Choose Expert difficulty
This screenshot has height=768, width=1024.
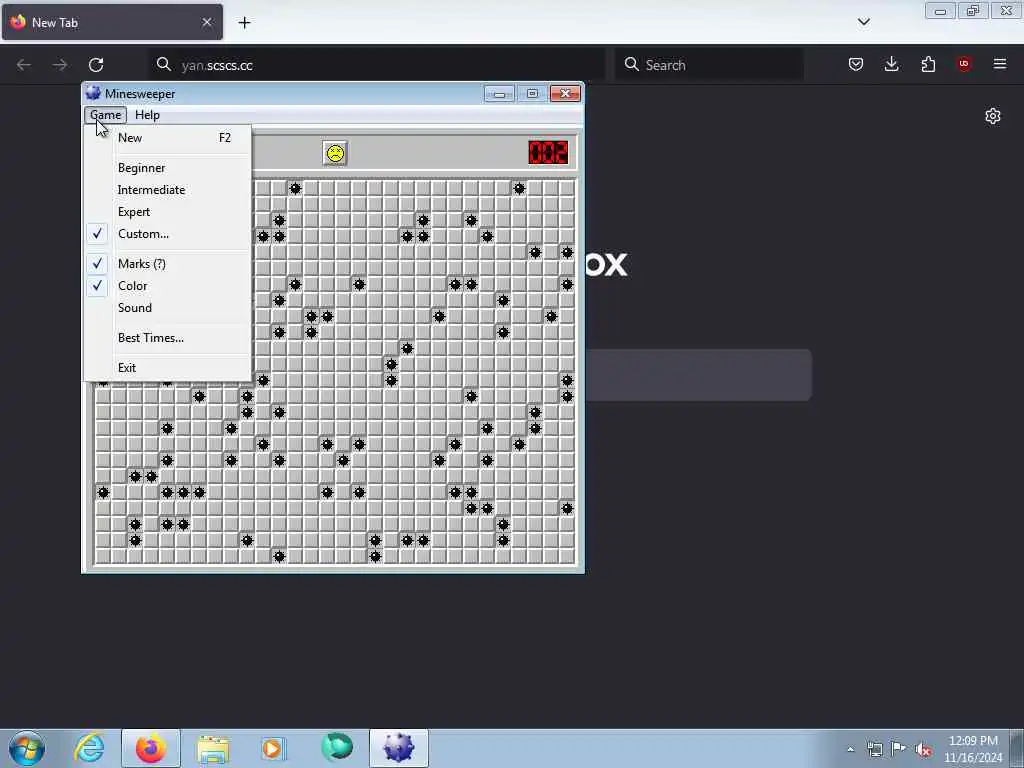point(167,212)
